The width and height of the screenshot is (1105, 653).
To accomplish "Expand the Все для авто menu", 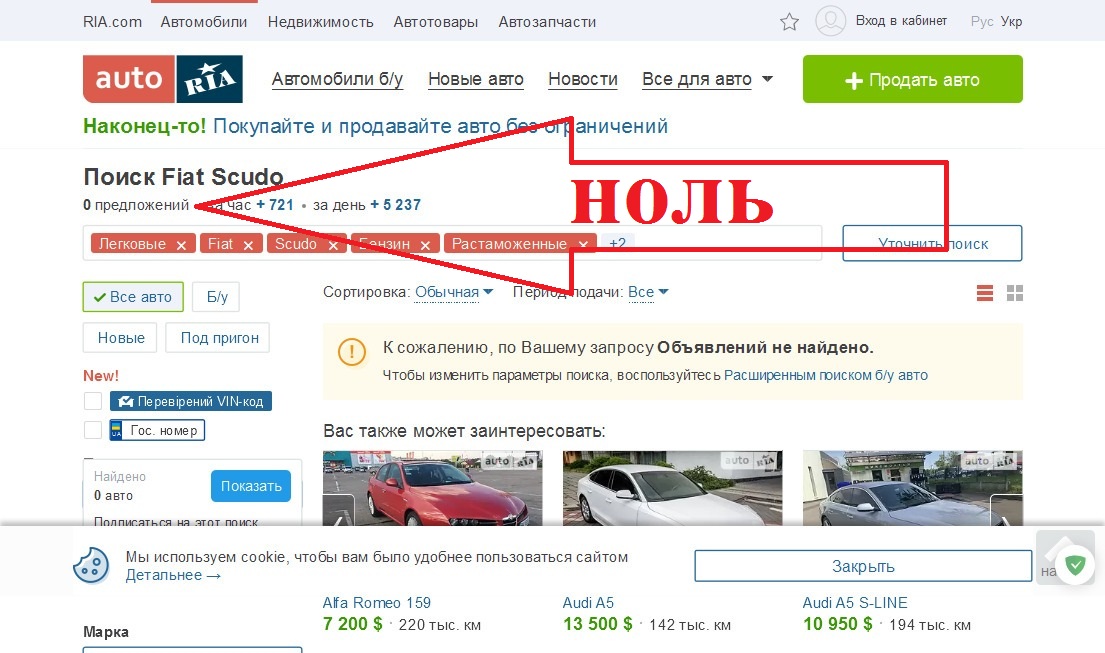I will [x=707, y=79].
